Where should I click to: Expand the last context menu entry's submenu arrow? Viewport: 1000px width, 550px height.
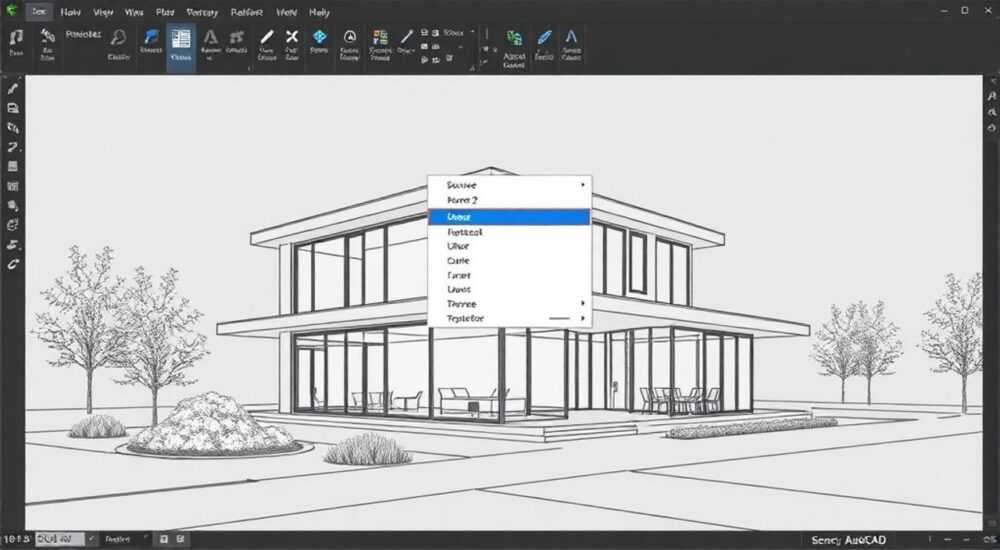(x=582, y=318)
